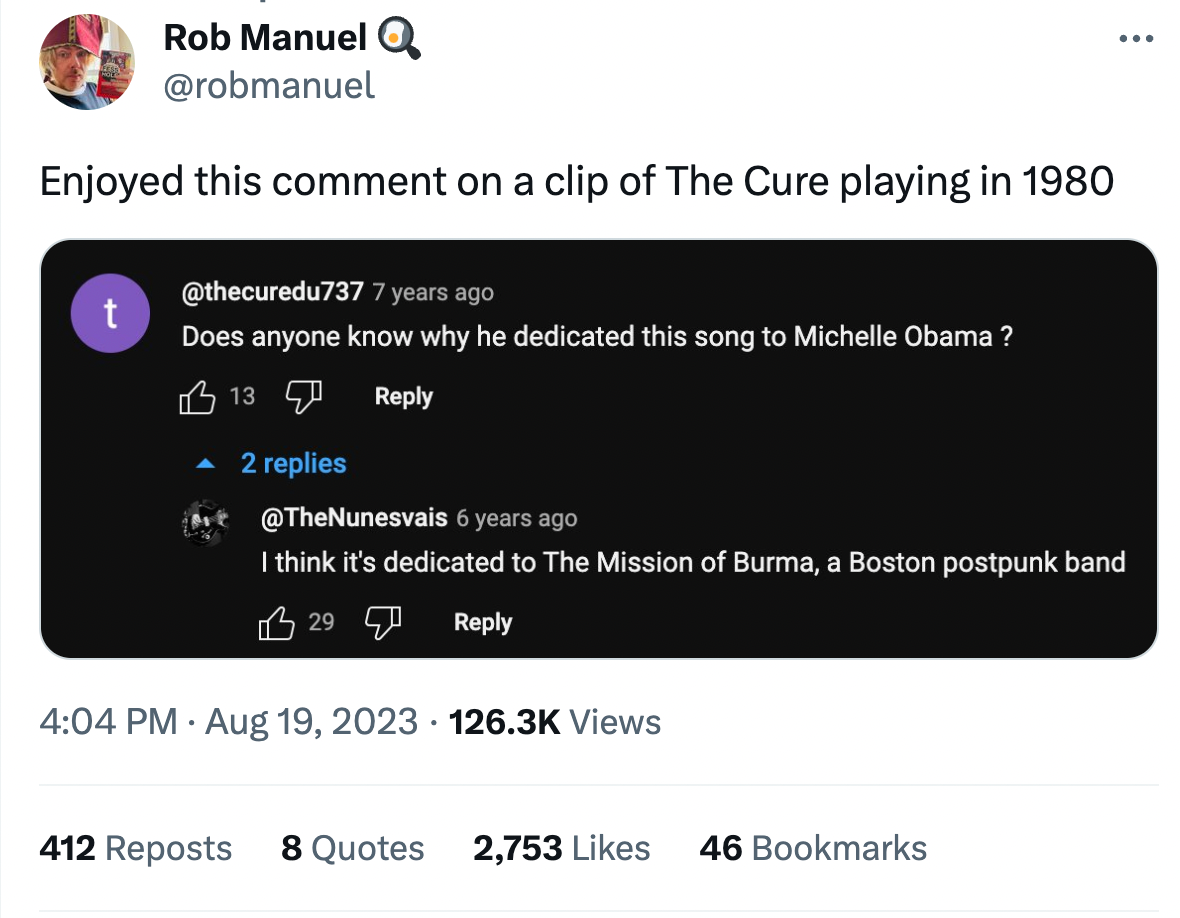The image size is (1180, 918).
Task: Dislike the Mission of Burma reply
Action: (x=382, y=623)
